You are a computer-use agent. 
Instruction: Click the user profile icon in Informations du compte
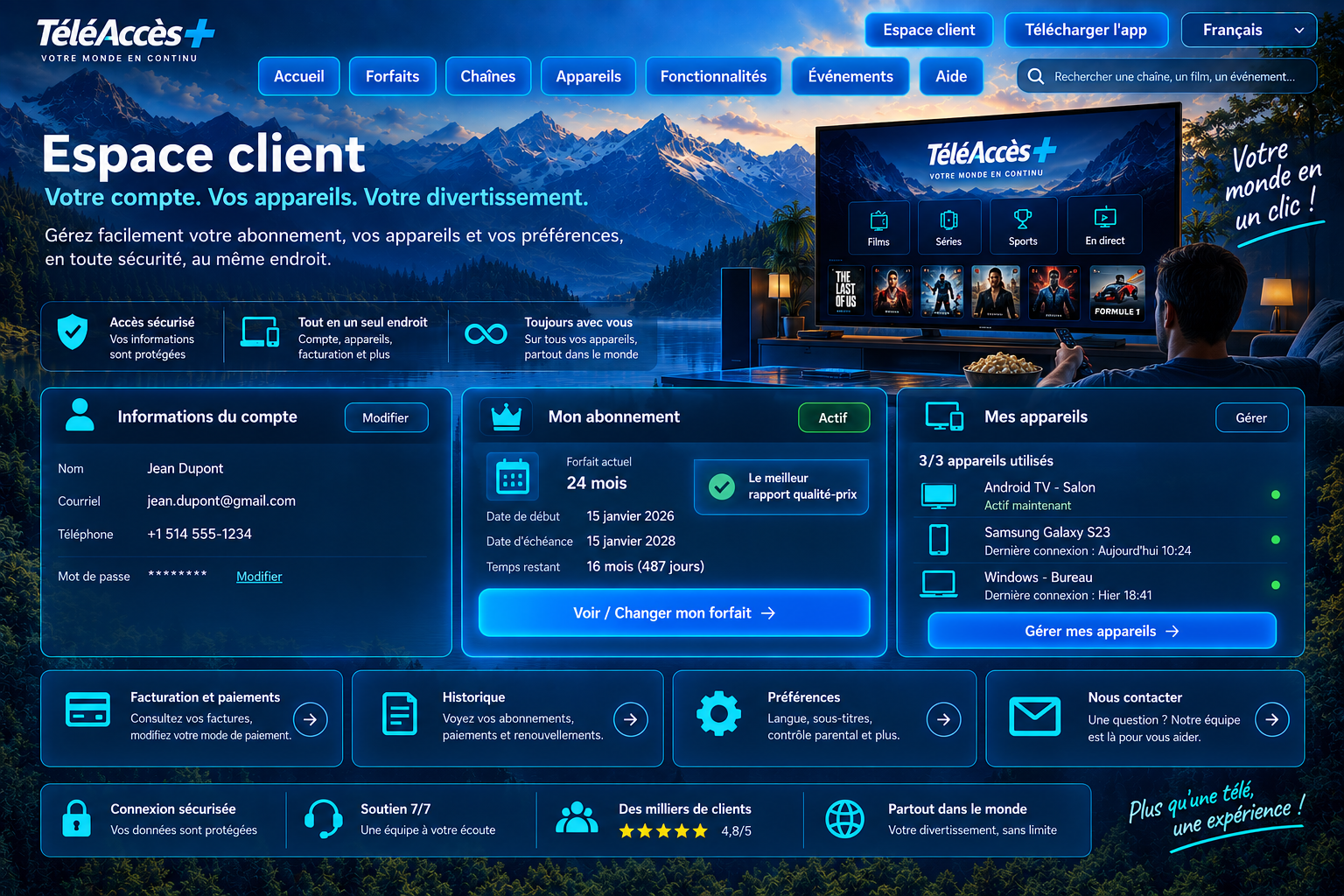(x=80, y=415)
